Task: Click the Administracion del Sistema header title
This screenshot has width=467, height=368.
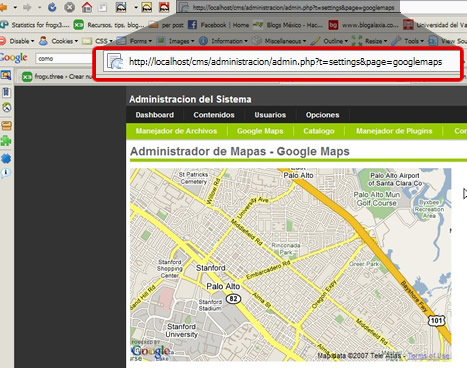Action: (x=190, y=99)
